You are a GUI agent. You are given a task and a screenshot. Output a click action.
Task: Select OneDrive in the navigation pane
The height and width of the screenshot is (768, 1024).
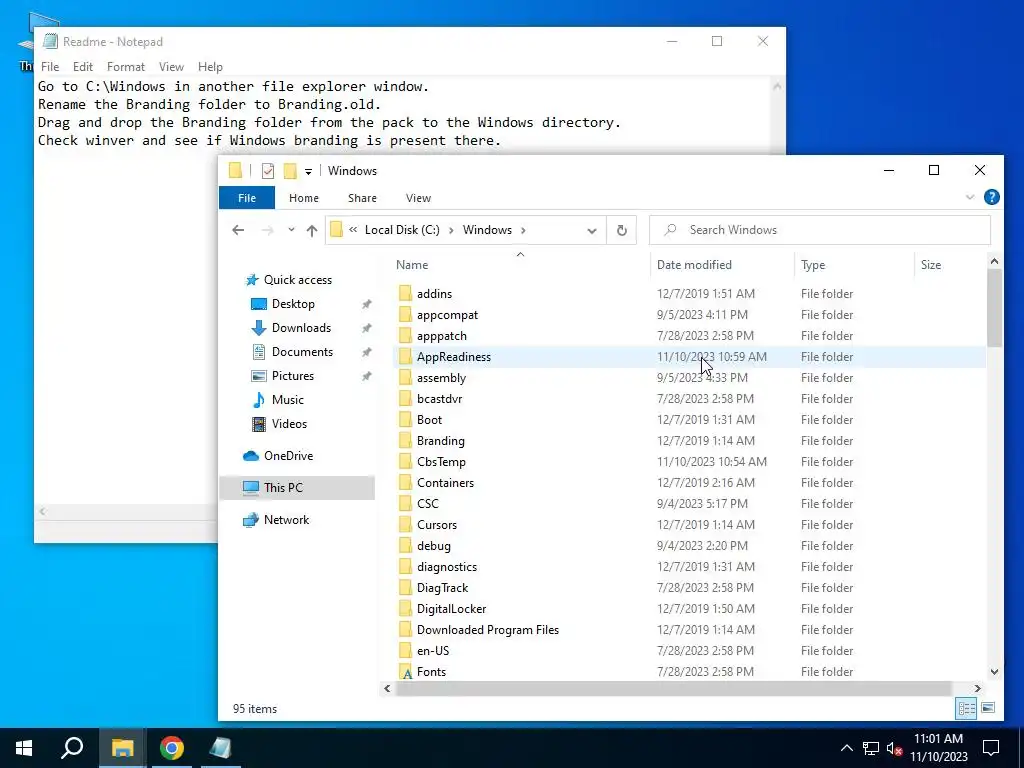click(x=288, y=456)
